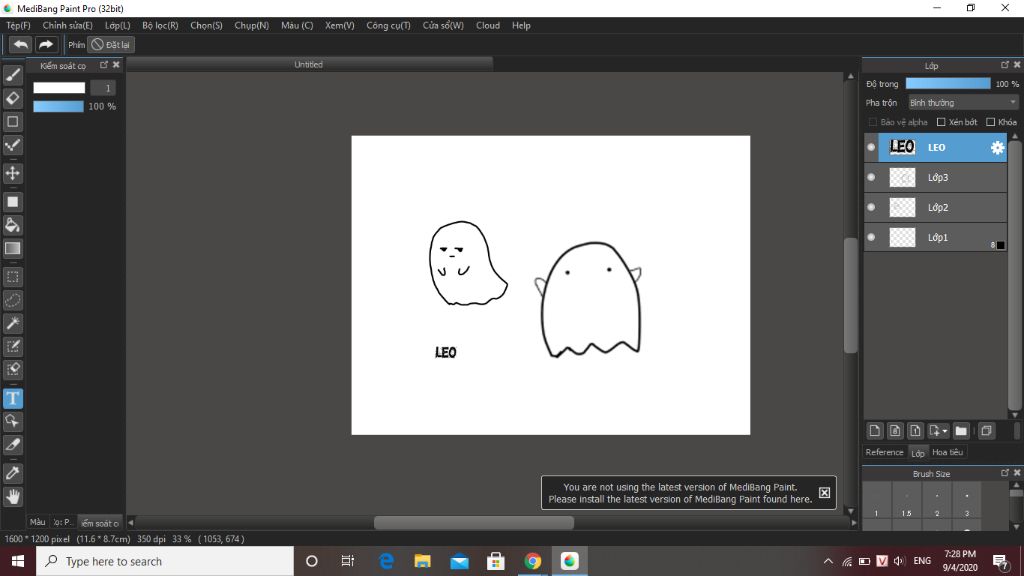The width and height of the screenshot is (1024, 576).
Task: Select the Fill rectangle tool
Action: click(x=12, y=202)
